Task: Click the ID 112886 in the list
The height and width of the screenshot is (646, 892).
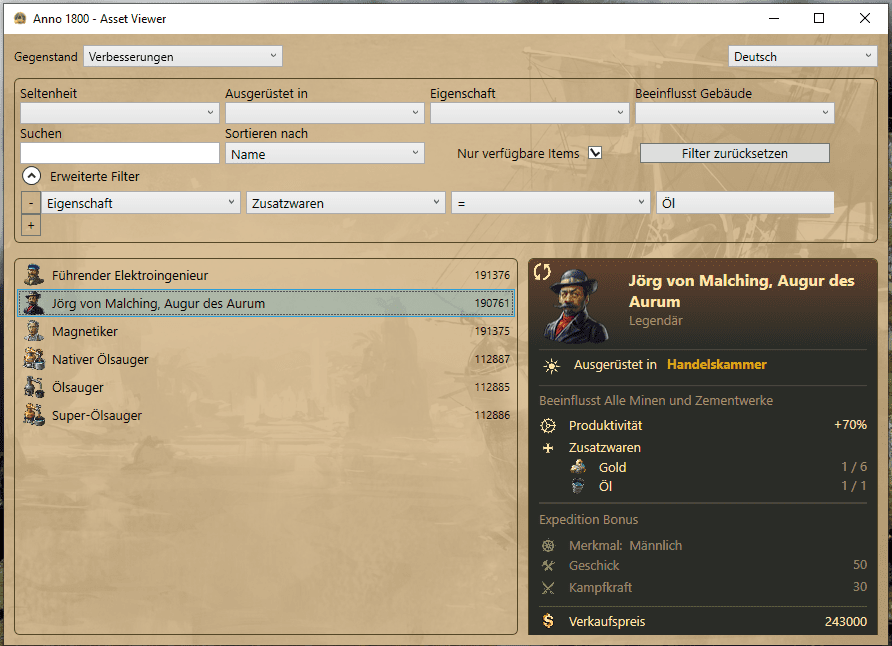Action: pos(492,415)
